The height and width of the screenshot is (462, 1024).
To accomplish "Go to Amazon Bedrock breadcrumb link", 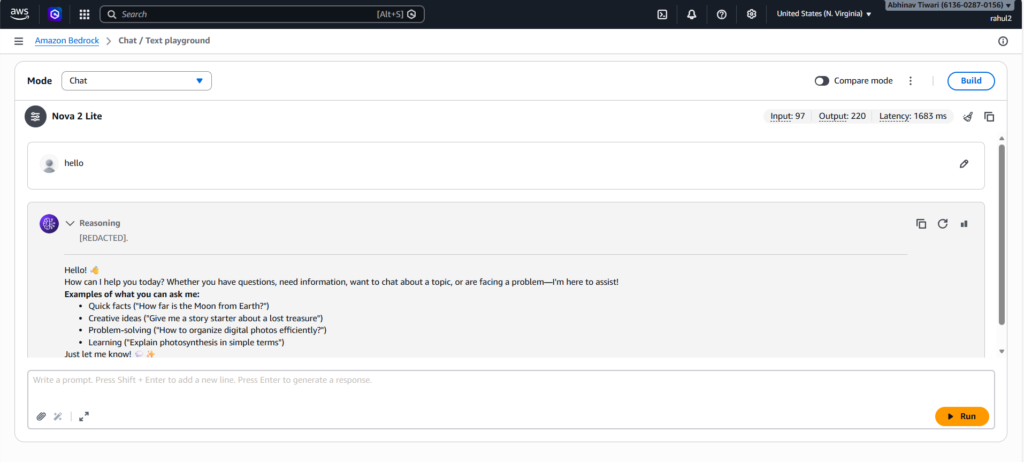I will (67, 41).
